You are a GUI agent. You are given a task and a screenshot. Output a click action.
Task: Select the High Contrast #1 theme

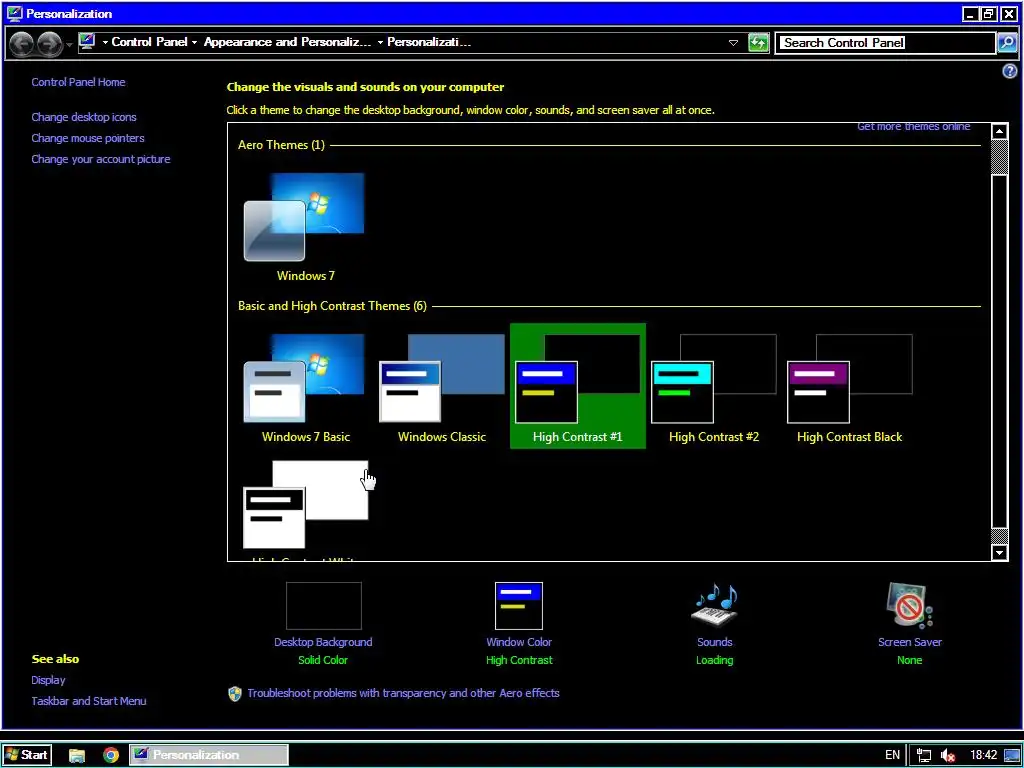tap(577, 386)
